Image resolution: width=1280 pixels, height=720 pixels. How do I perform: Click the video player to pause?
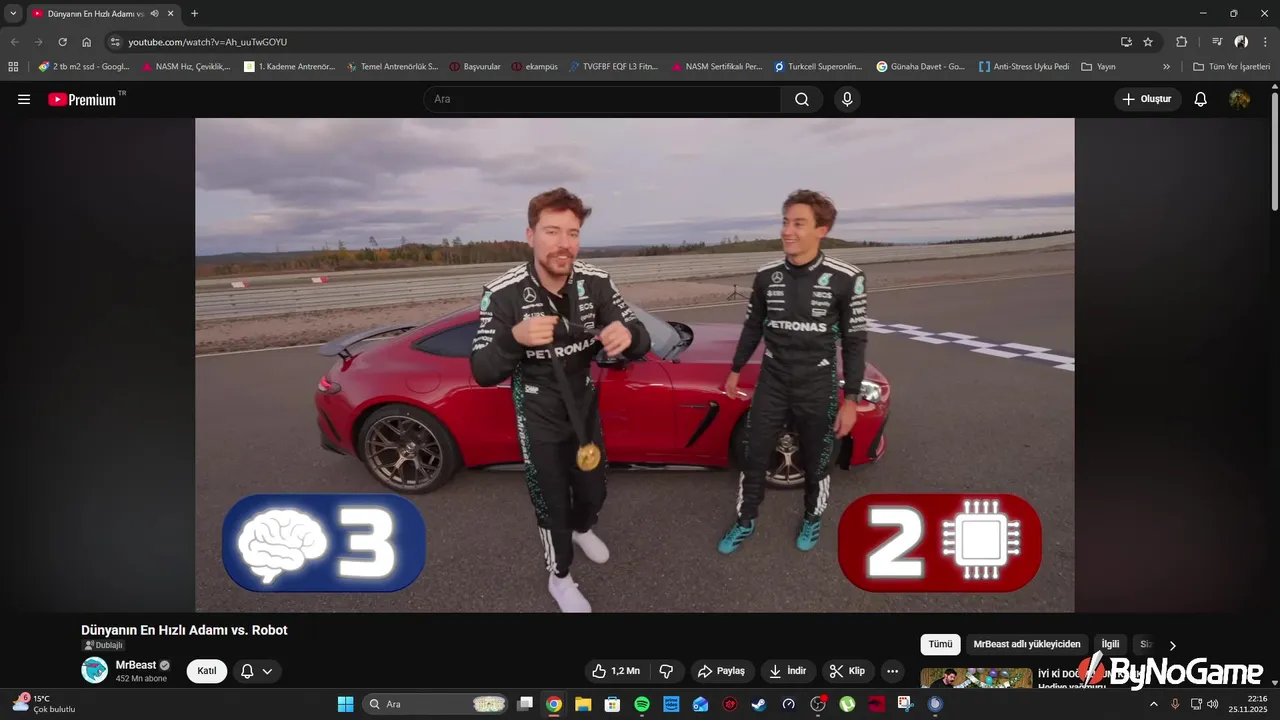point(634,365)
